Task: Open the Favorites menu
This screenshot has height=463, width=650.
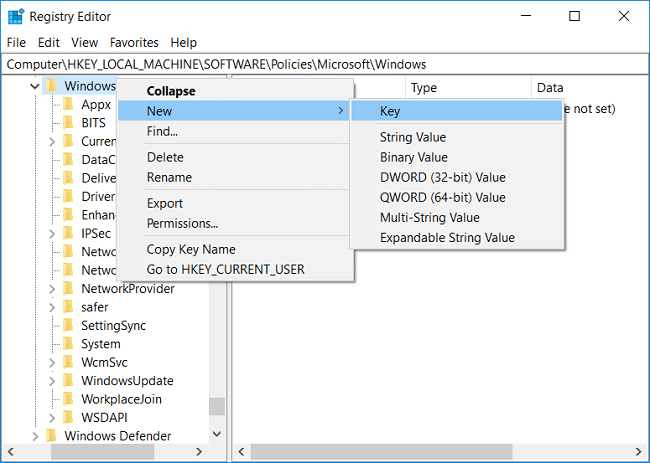Action: click(x=134, y=42)
